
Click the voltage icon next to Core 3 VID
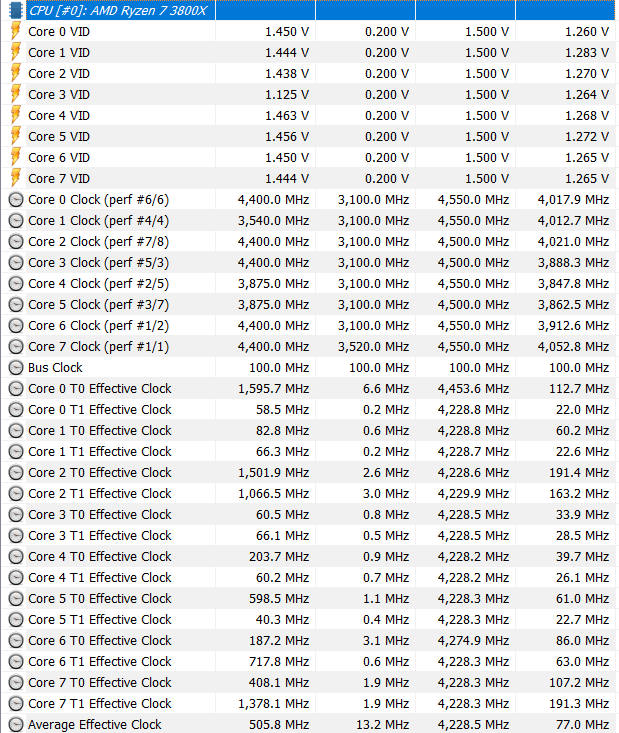pos(16,94)
